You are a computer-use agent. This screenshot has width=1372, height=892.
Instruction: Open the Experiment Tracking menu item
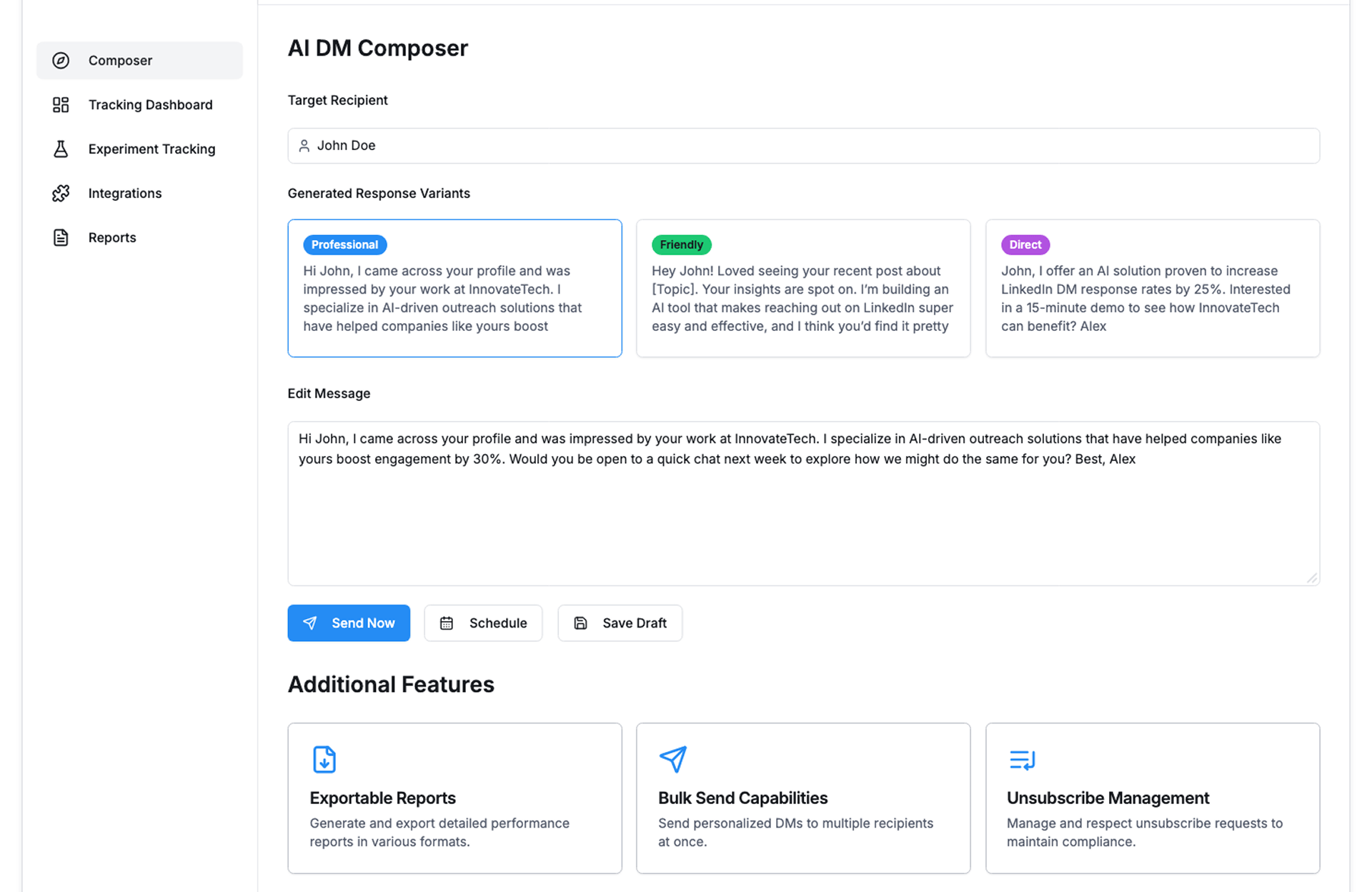click(x=151, y=149)
